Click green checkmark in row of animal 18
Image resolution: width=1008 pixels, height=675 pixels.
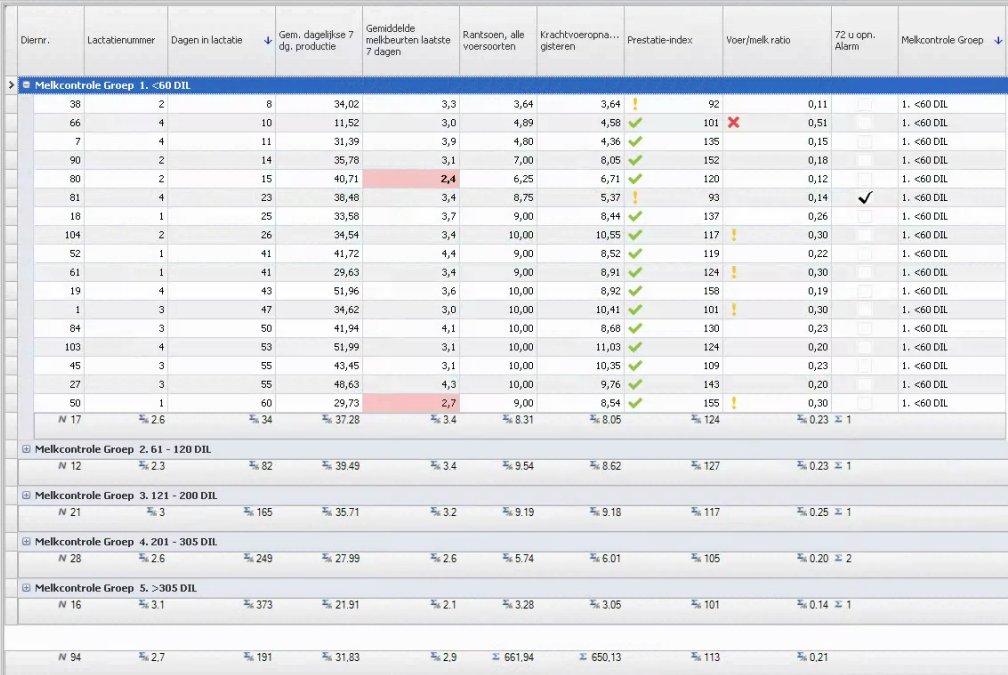[635, 216]
